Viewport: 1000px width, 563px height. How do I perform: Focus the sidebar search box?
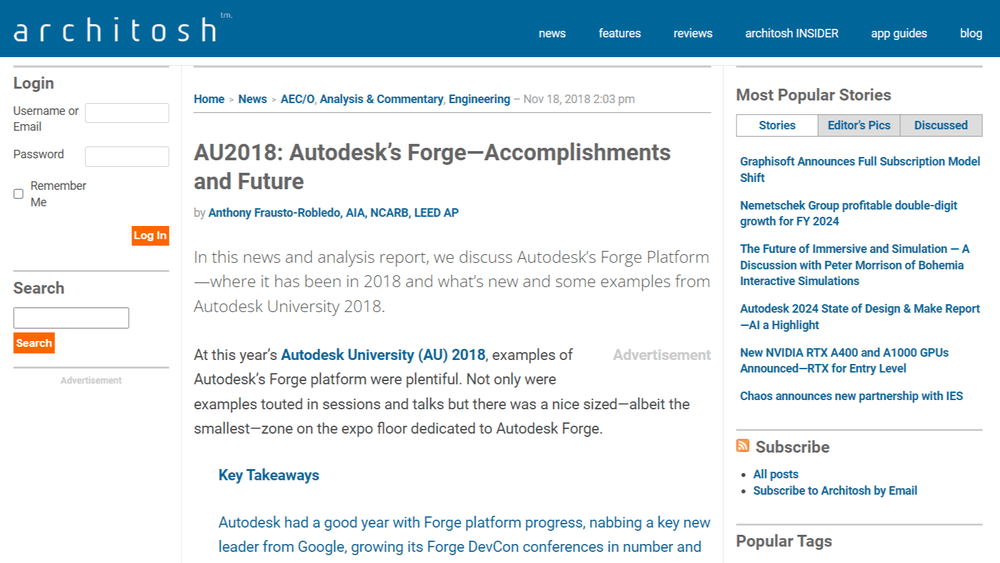click(x=71, y=318)
